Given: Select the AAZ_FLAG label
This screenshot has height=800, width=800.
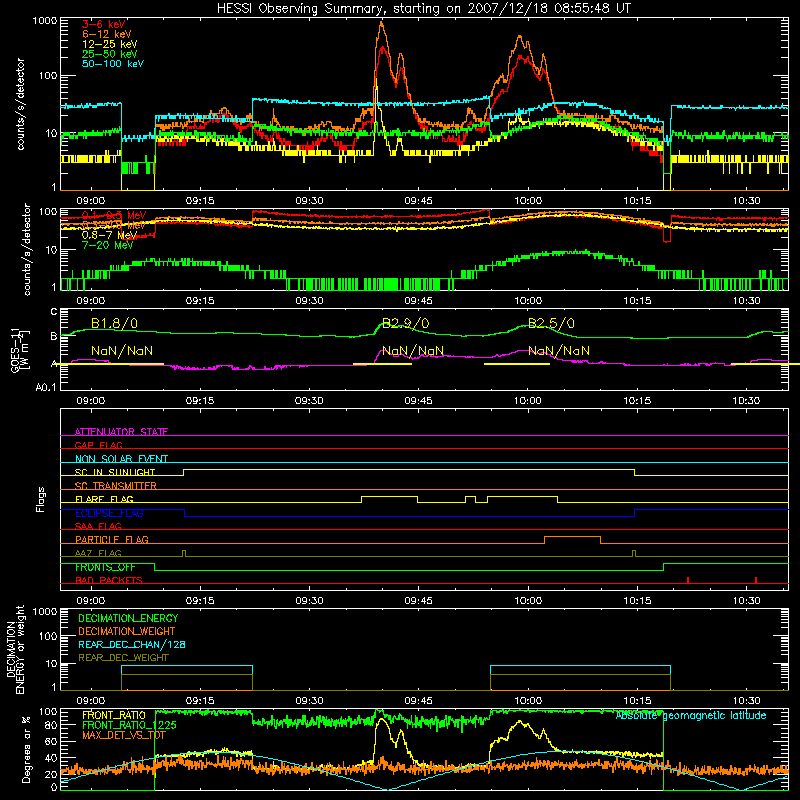Looking at the screenshot, I should [x=98, y=553].
